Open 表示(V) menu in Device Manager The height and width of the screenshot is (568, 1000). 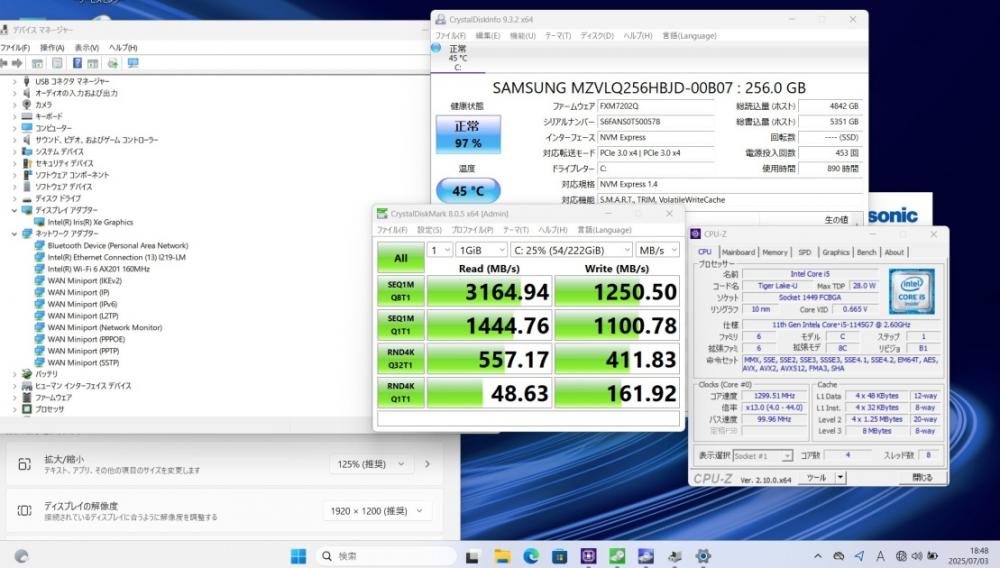pyautogui.click(x=87, y=48)
